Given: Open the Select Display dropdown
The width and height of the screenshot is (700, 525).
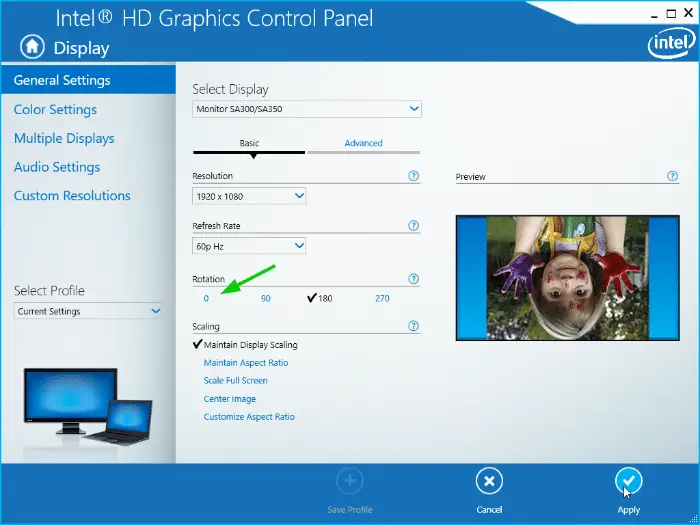Looking at the screenshot, I should pos(307,109).
